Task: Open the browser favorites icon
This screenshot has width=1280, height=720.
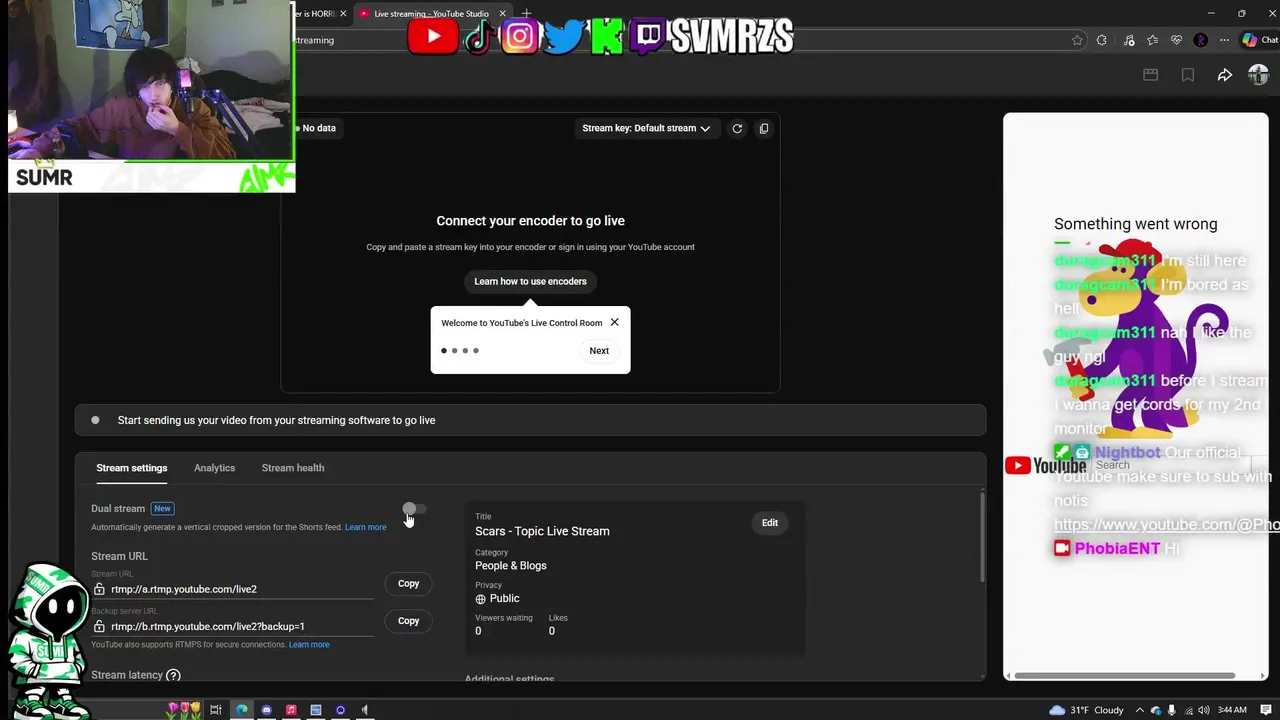Action: pyautogui.click(x=1153, y=40)
